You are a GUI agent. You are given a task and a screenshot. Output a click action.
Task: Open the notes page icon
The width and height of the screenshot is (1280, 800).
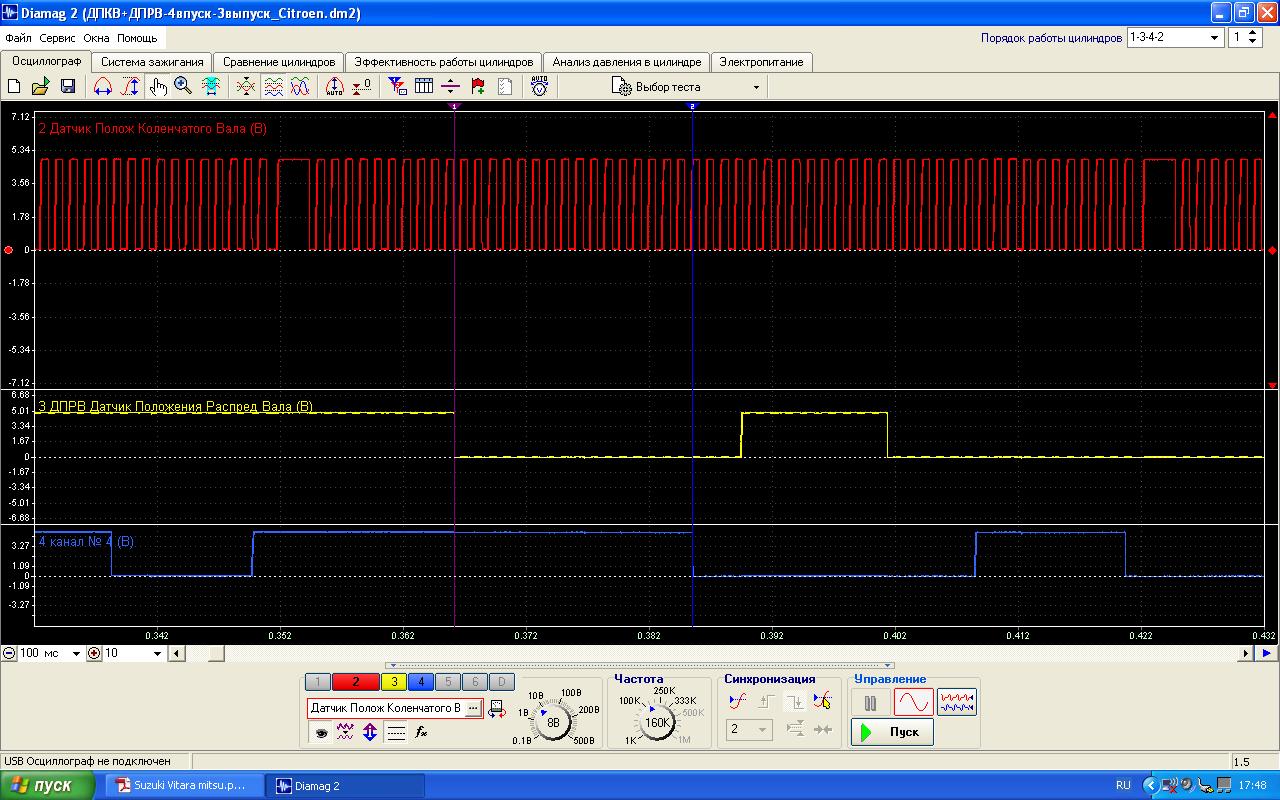point(505,87)
